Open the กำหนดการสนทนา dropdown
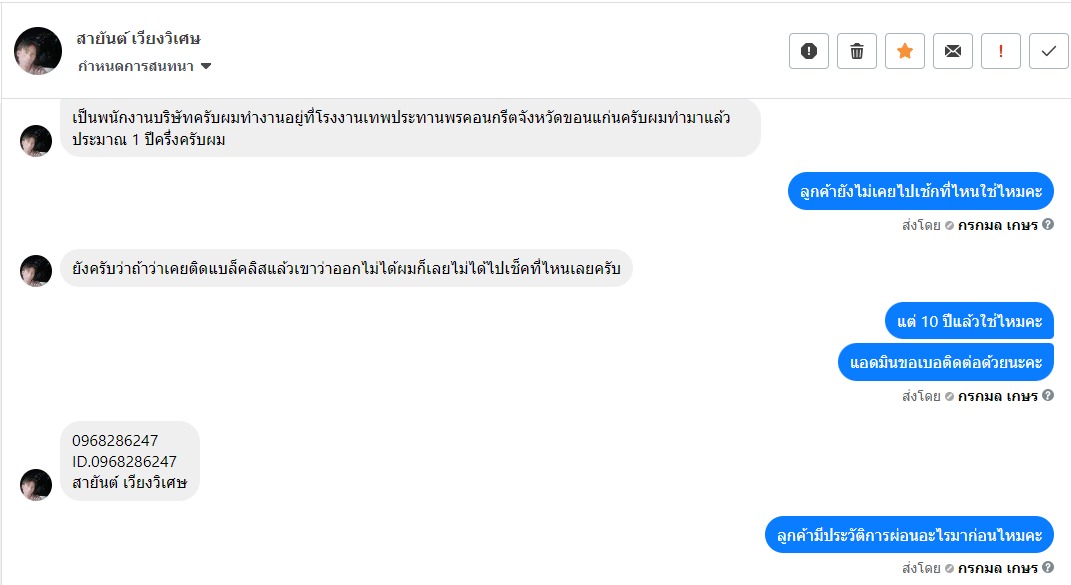Image resolution: width=1071 pixels, height=585 pixels. [145, 66]
